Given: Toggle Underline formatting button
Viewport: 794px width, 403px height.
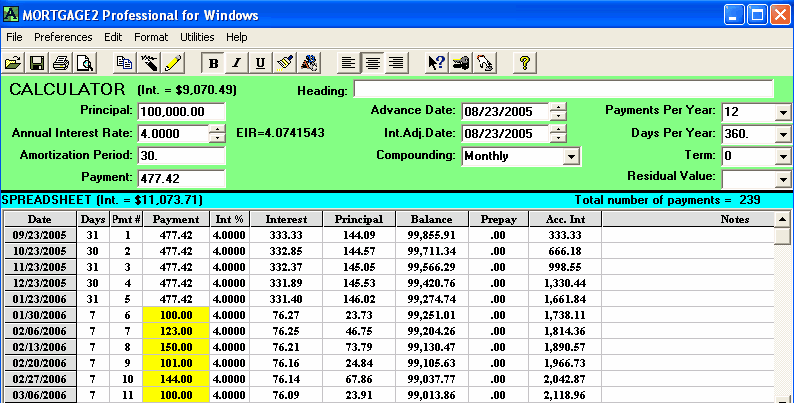Looking at the screenshot, I should click(261, 62).
